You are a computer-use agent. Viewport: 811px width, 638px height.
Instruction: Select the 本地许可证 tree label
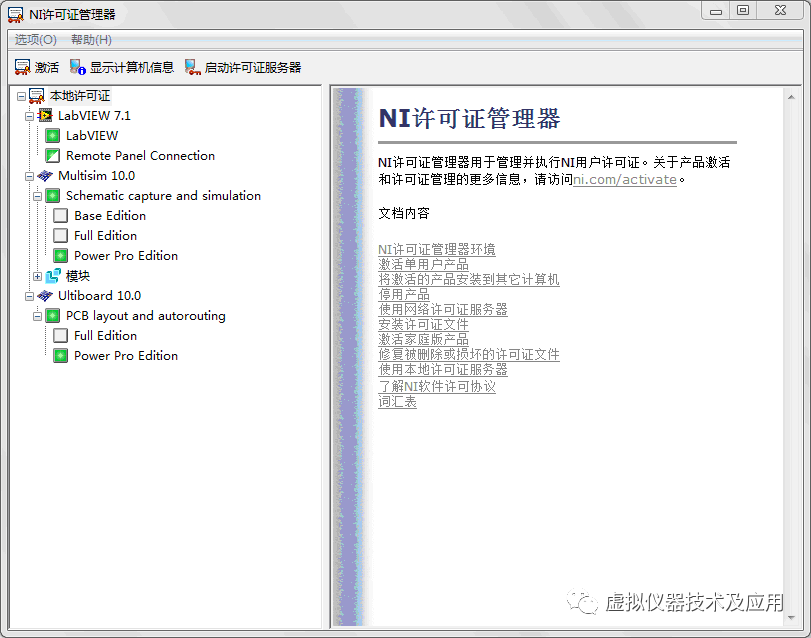[80, 96]
